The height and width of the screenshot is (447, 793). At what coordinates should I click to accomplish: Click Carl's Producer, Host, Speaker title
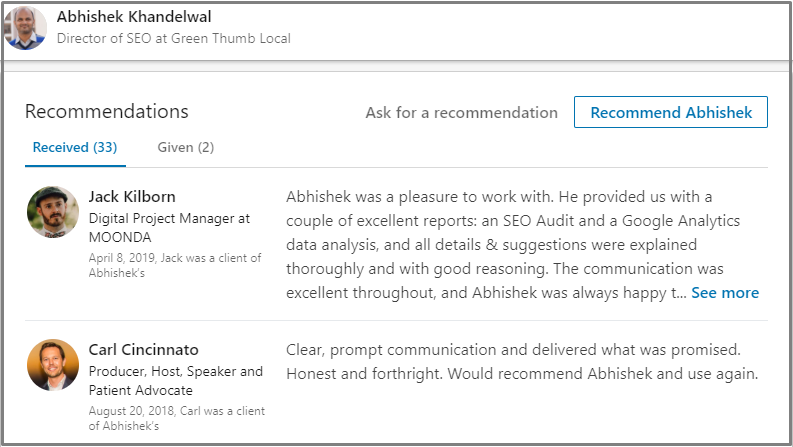pos(175,372)
